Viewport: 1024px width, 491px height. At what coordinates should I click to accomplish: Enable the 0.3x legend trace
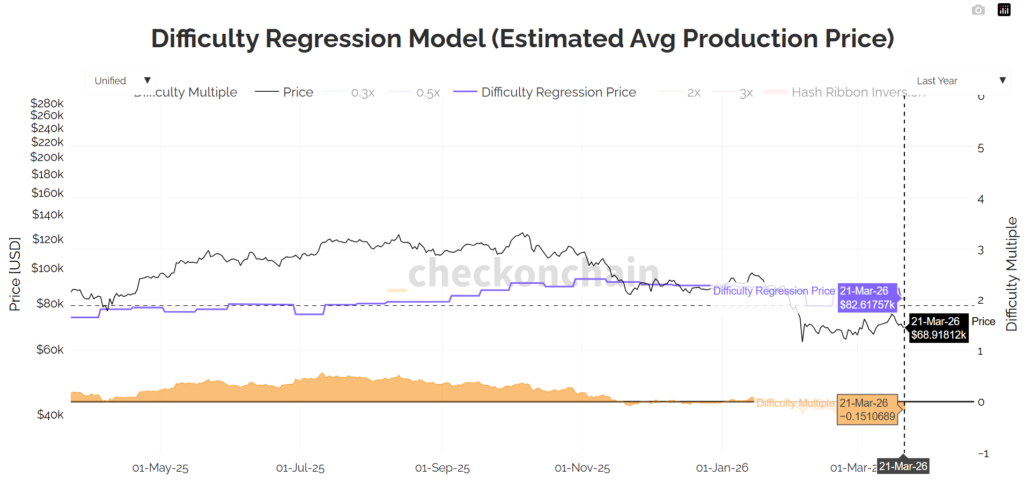[x=362, y=92]
